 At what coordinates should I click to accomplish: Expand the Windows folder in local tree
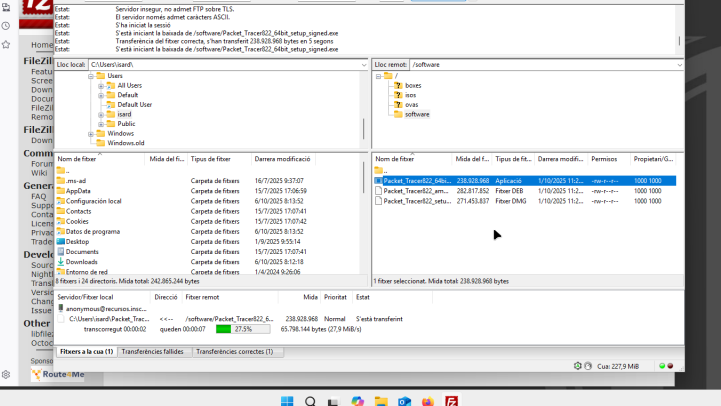pyautogui.click(x=91, y=133)
